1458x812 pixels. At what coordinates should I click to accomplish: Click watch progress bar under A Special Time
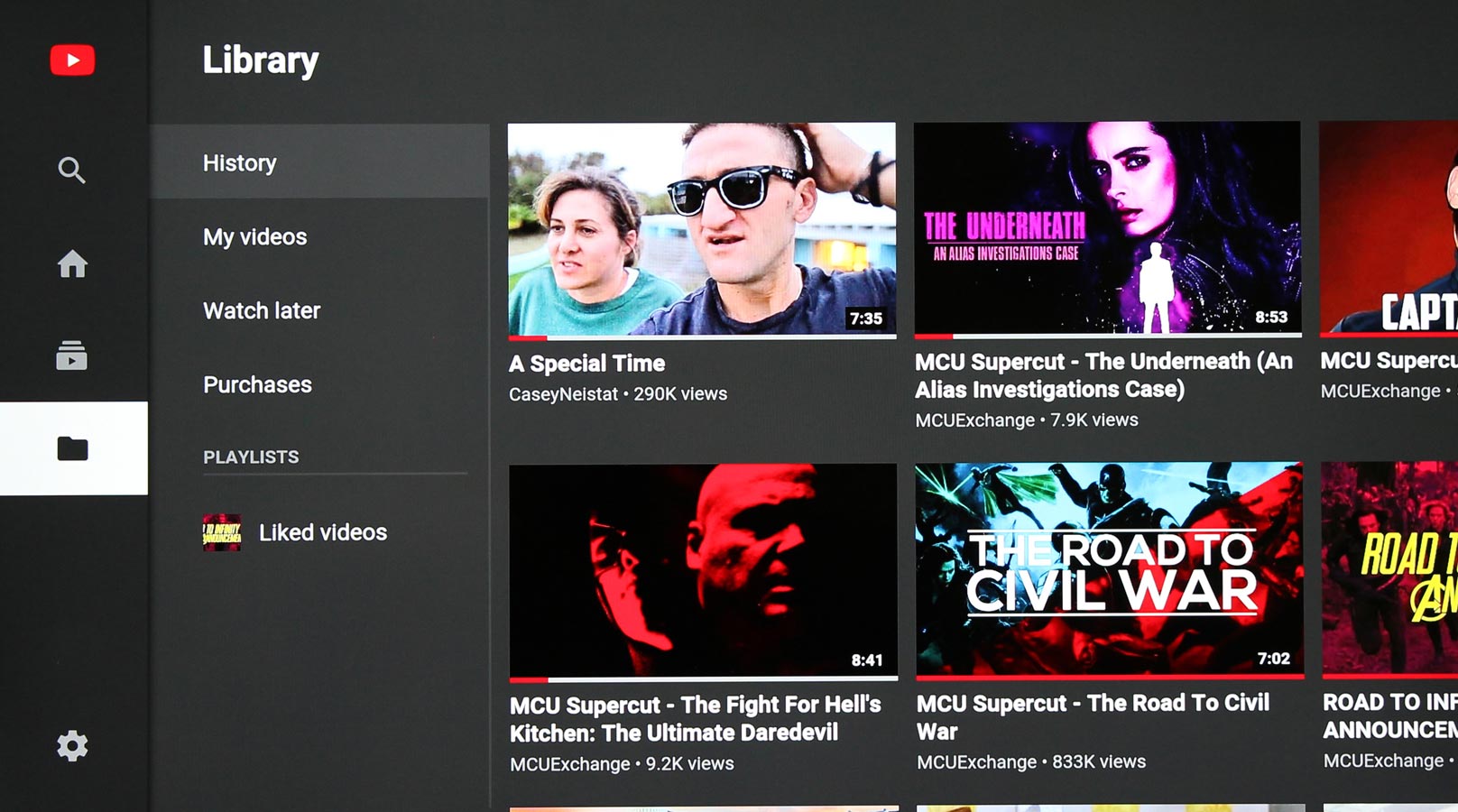[702, 337]
